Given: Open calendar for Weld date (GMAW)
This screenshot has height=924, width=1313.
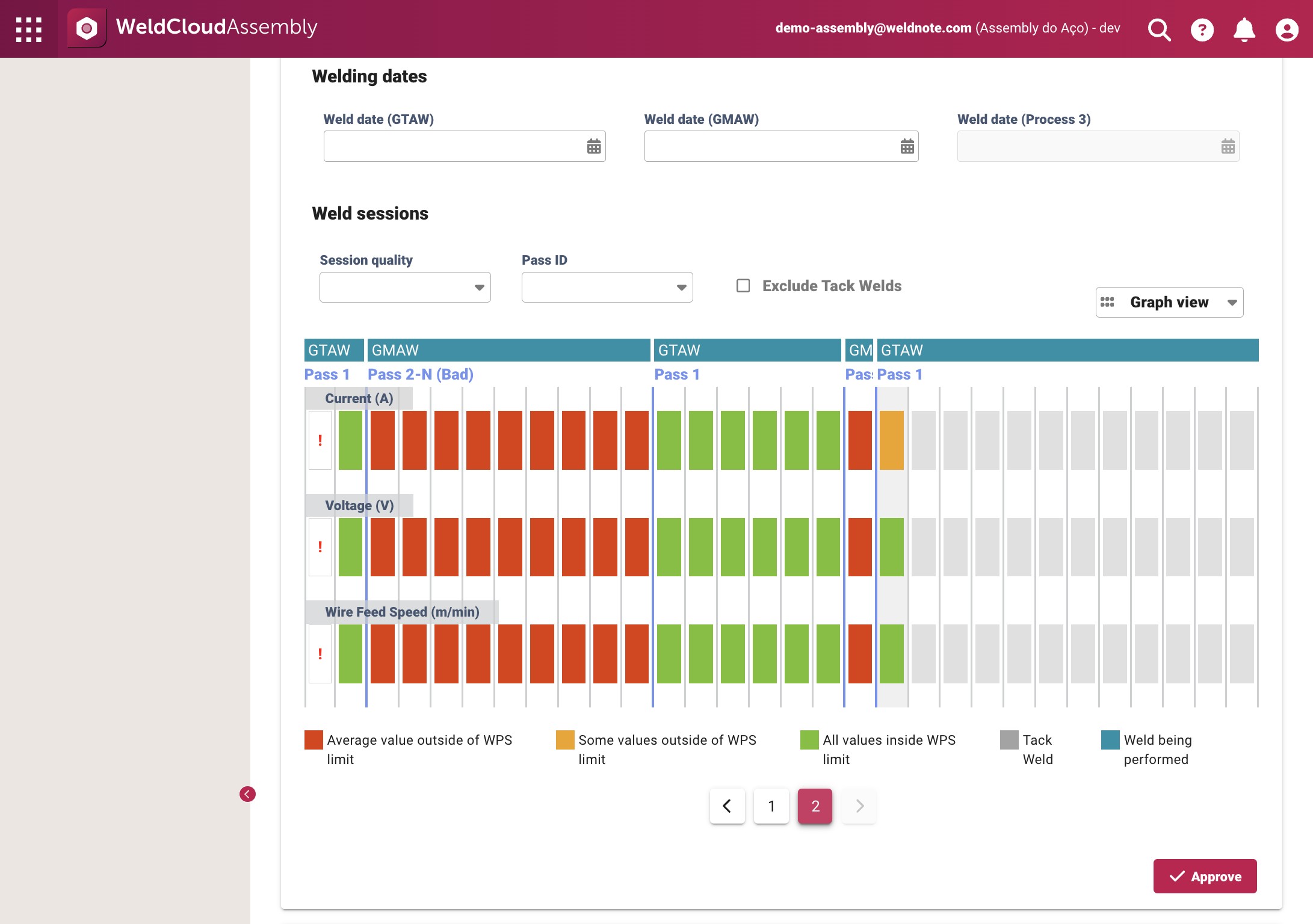Looking at the screenshot, I should point(907,146).
